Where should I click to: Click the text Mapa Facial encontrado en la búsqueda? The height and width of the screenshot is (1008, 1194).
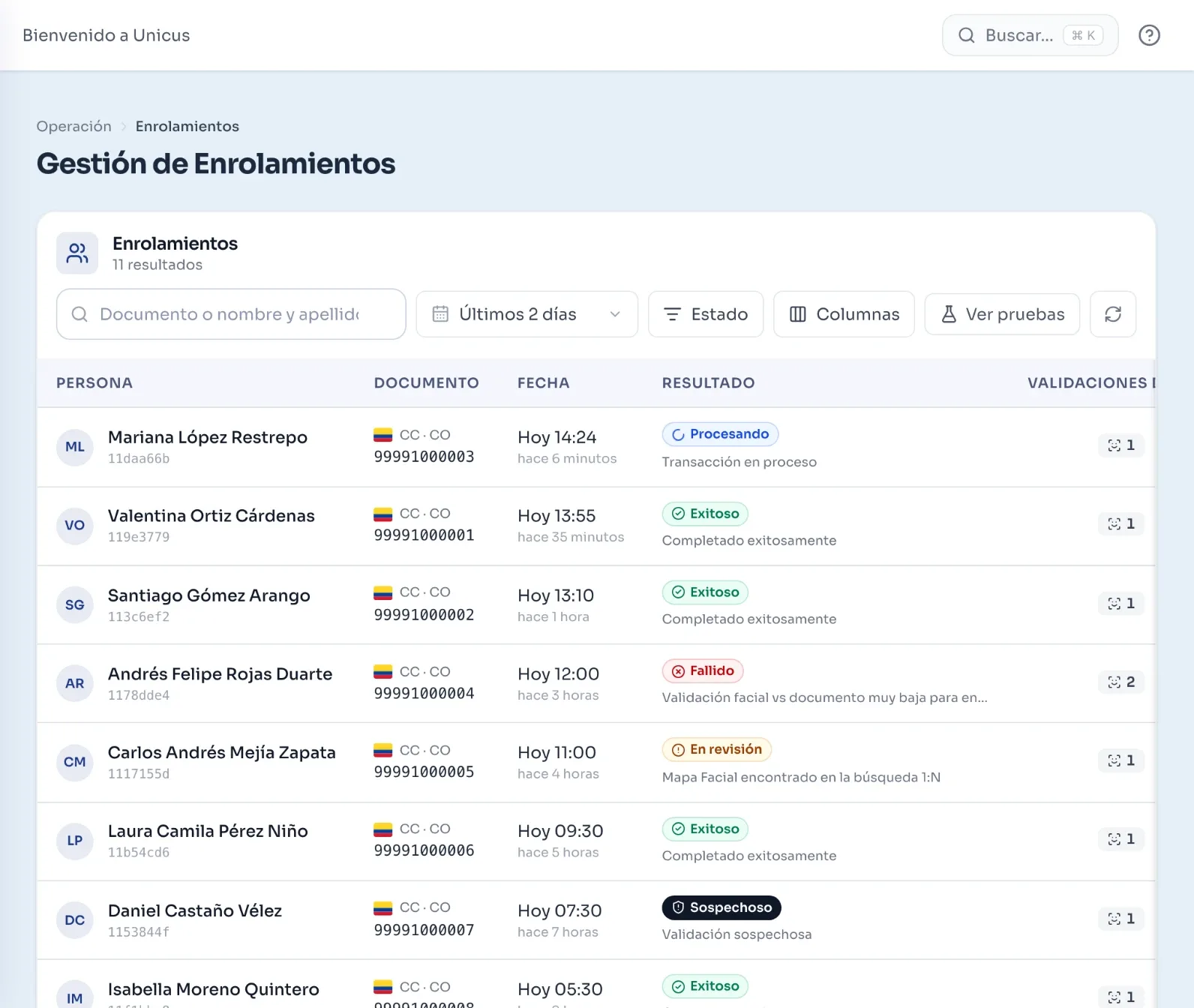[x=801, y=778]
